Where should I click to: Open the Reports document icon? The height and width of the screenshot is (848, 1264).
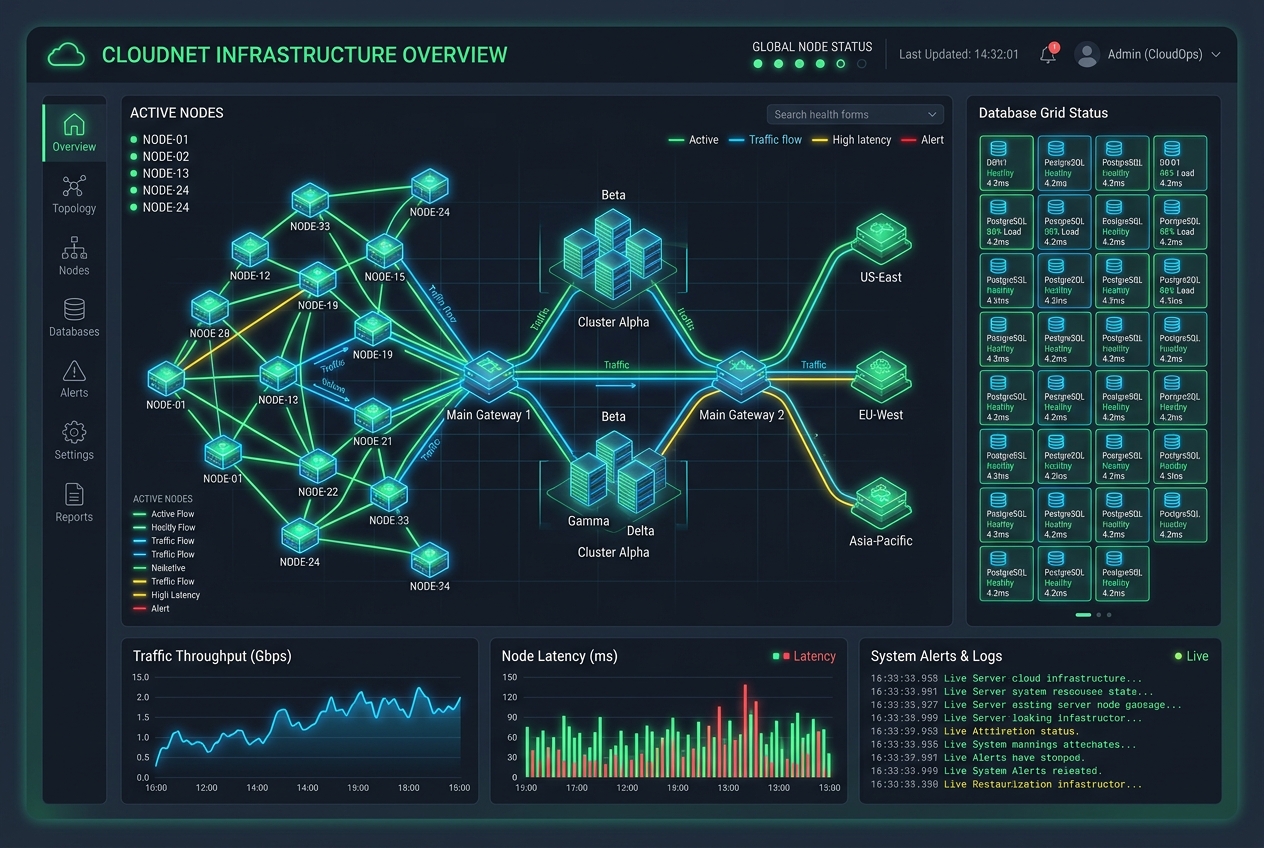click(x=74, y=494)
